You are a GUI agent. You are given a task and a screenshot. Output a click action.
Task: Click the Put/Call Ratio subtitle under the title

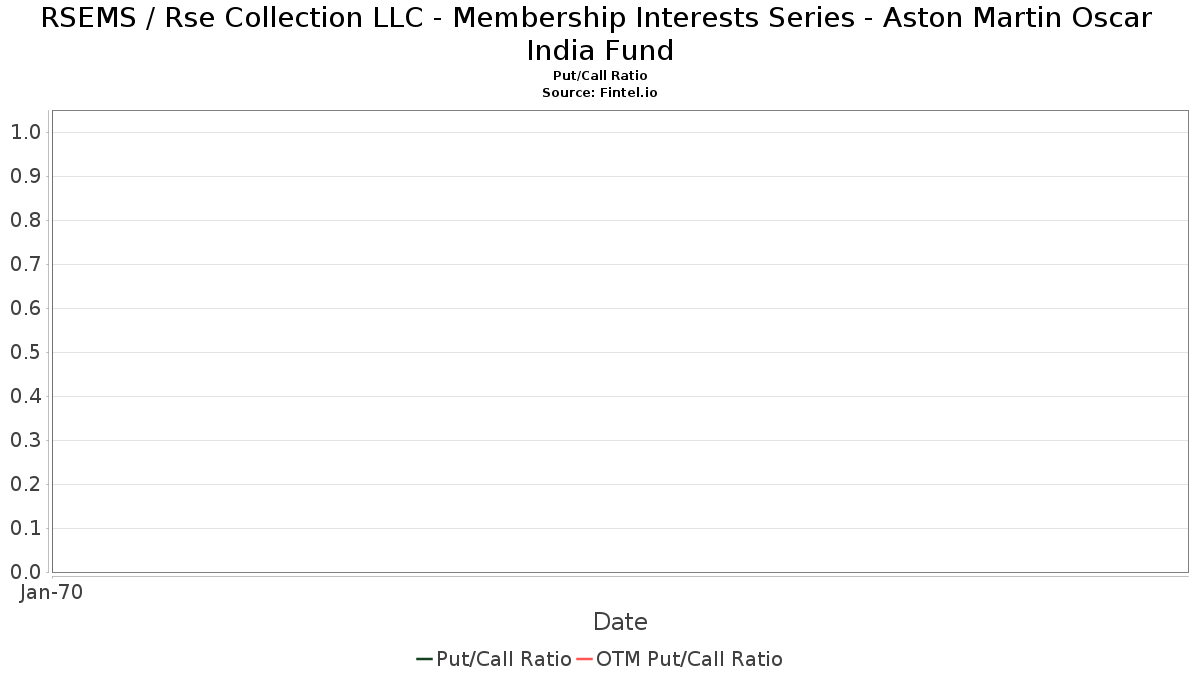click(x=600, y=76)
